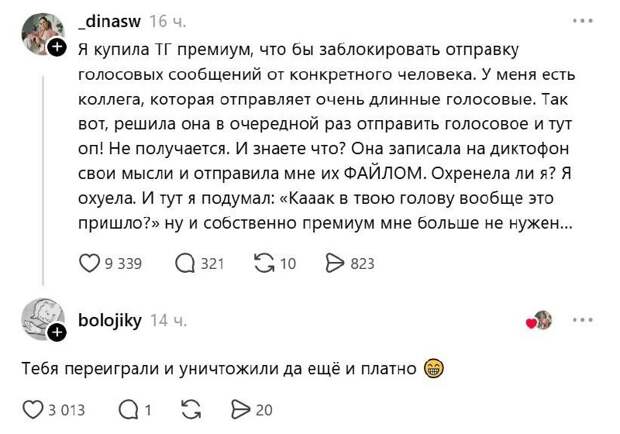
Task: View the _dinasw profile avatar
Action: (40, 33)
